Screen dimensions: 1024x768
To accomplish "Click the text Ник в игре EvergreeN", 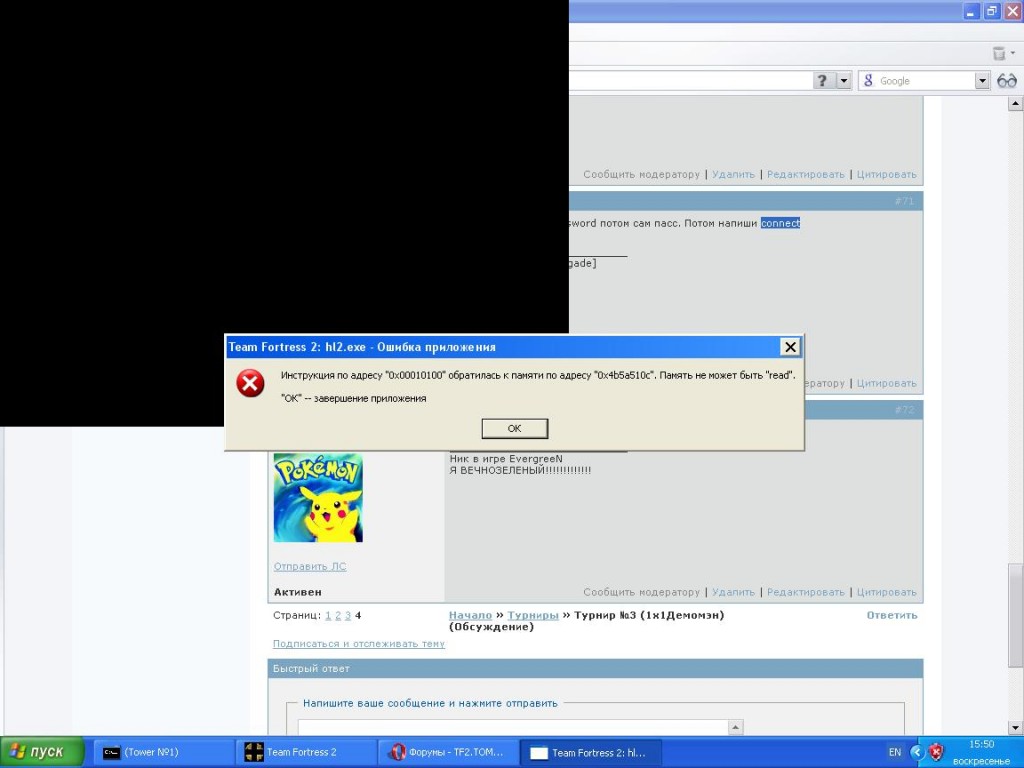I will [x=505, y=459].
